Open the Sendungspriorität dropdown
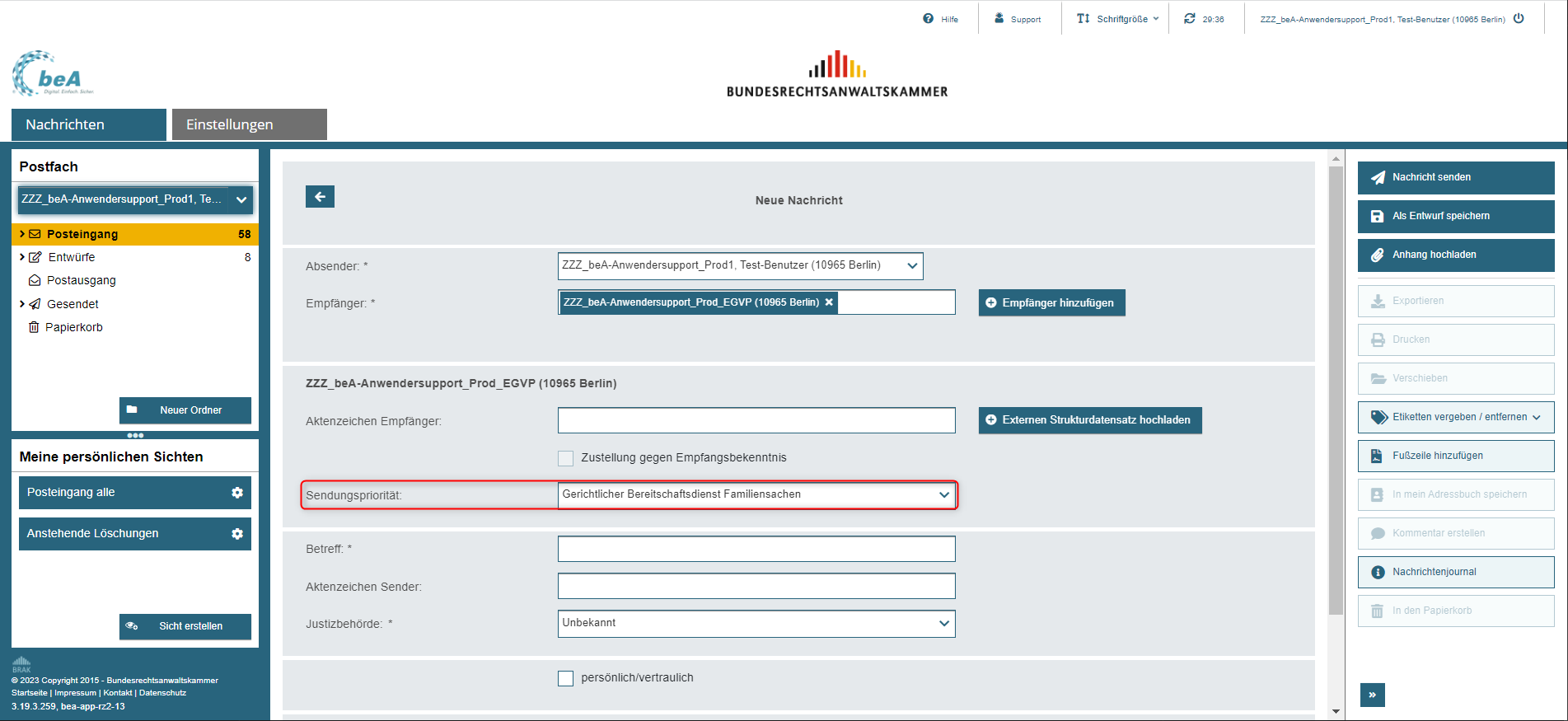Screen dimensions: 1568x721 [x=756, y=494]
